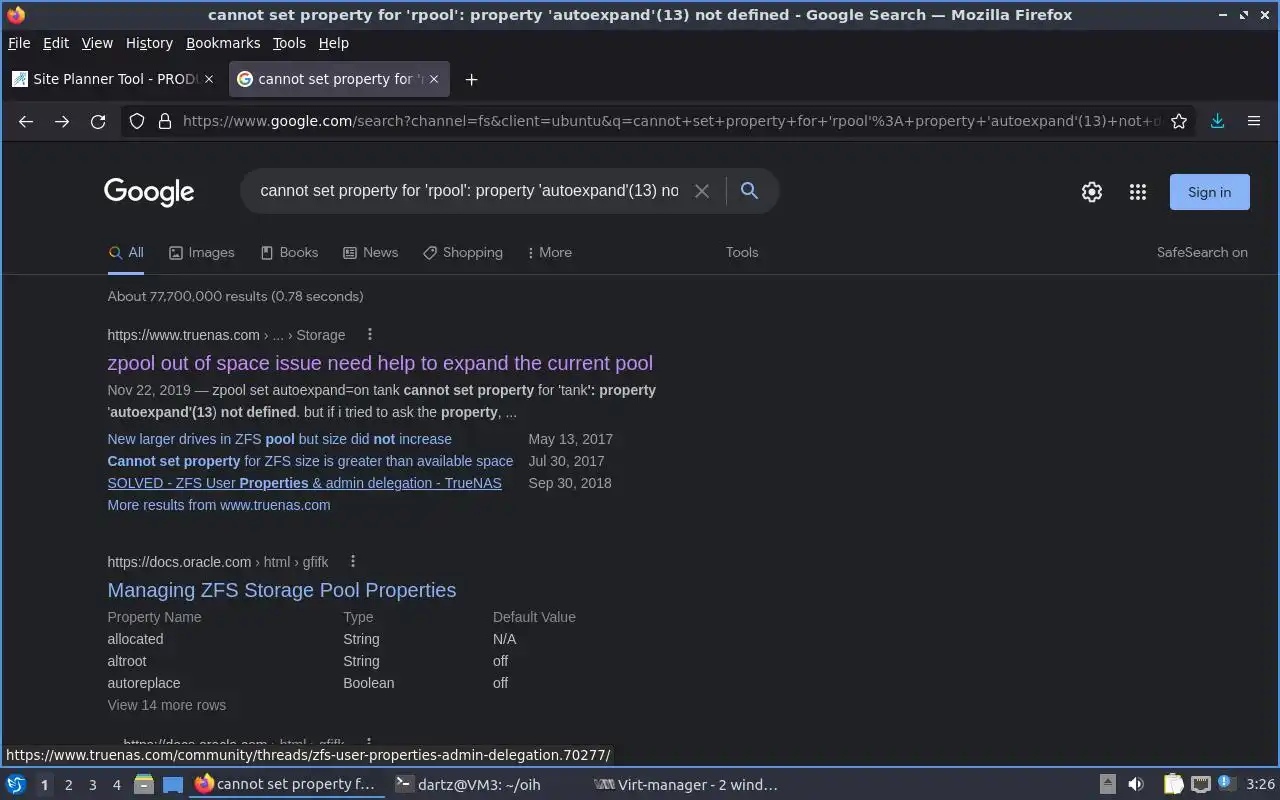Go forward using the browser forward arrow
This screenshot has height=800, width=1280.
[62, 121]
